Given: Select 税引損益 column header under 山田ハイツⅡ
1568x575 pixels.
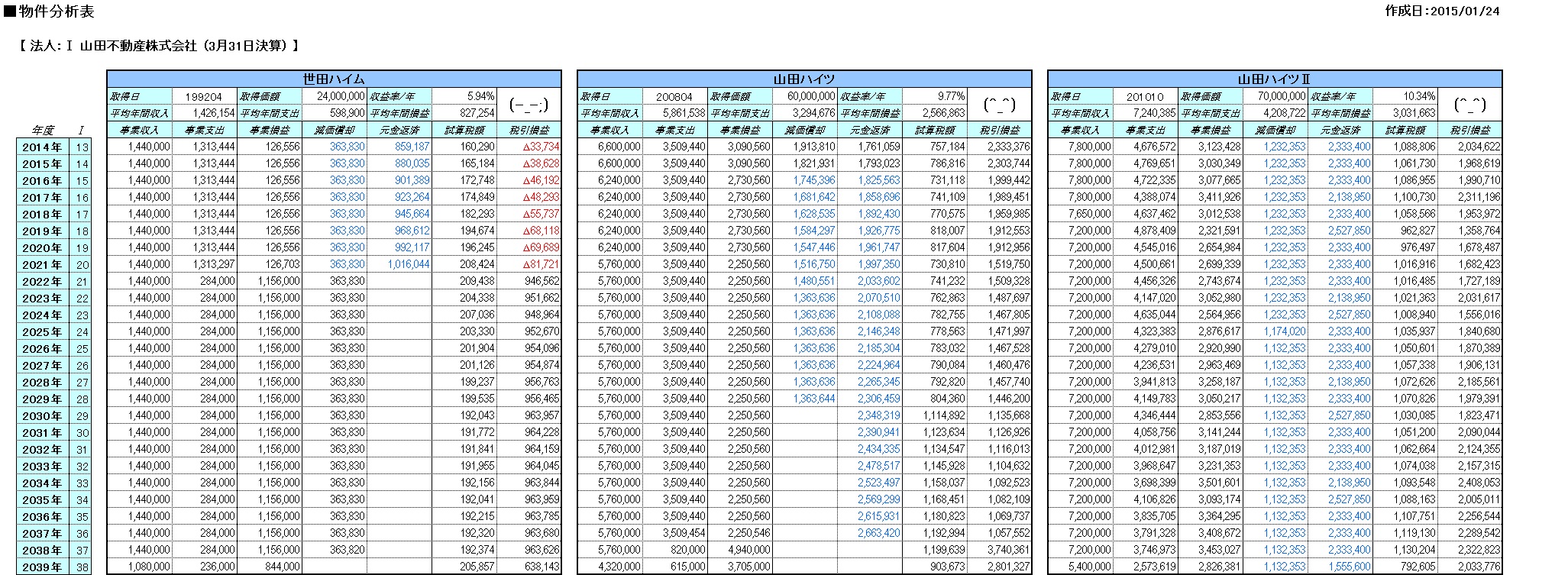Looking at the screenshot, I should click(x=1469, y=131).
